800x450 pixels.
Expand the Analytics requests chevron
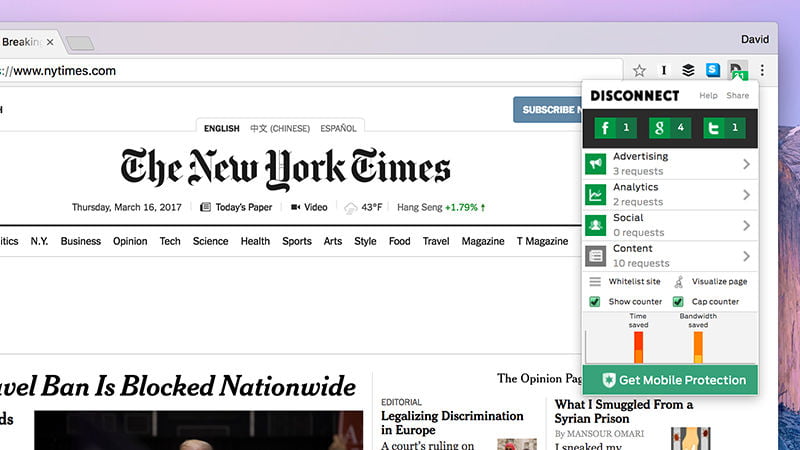pos(746,195)
